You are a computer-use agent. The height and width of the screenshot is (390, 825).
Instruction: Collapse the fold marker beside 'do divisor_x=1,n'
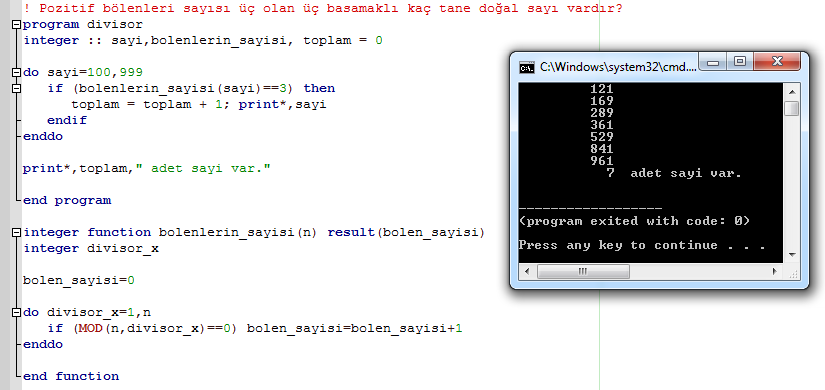coord(17,312)
